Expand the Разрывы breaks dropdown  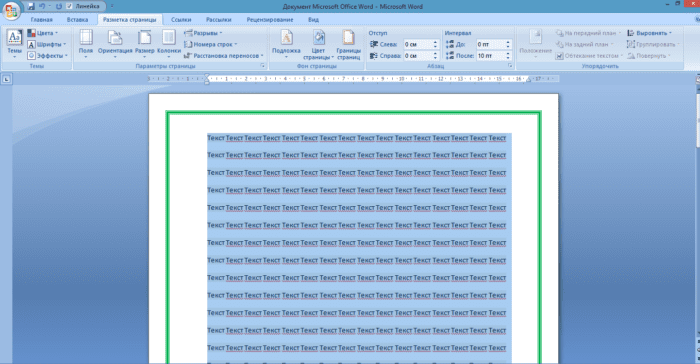203,33
